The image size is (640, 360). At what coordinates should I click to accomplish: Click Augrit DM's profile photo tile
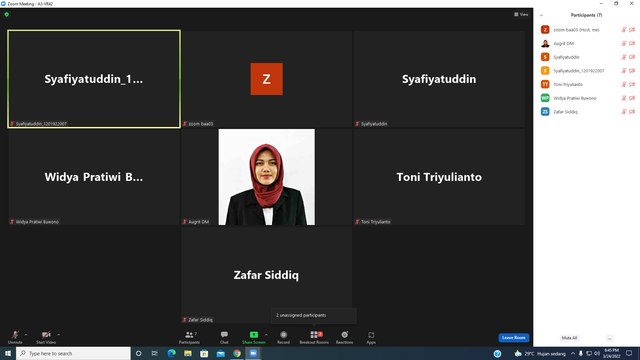(x=267, y=177)
